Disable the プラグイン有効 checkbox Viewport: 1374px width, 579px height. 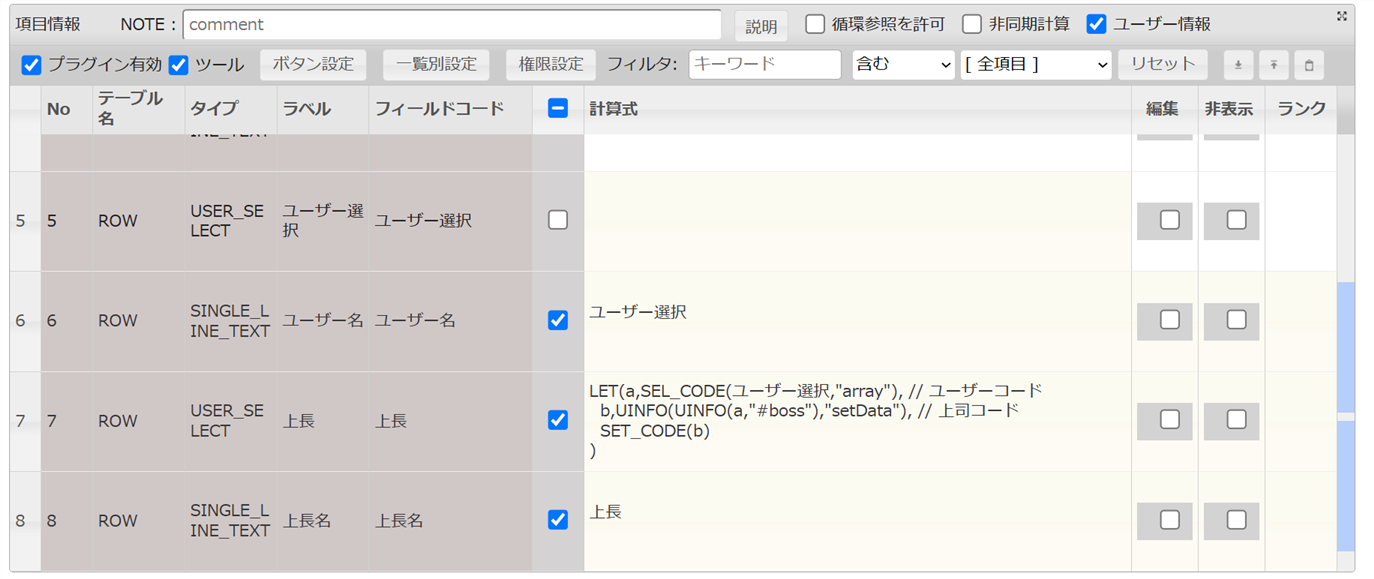32,65
